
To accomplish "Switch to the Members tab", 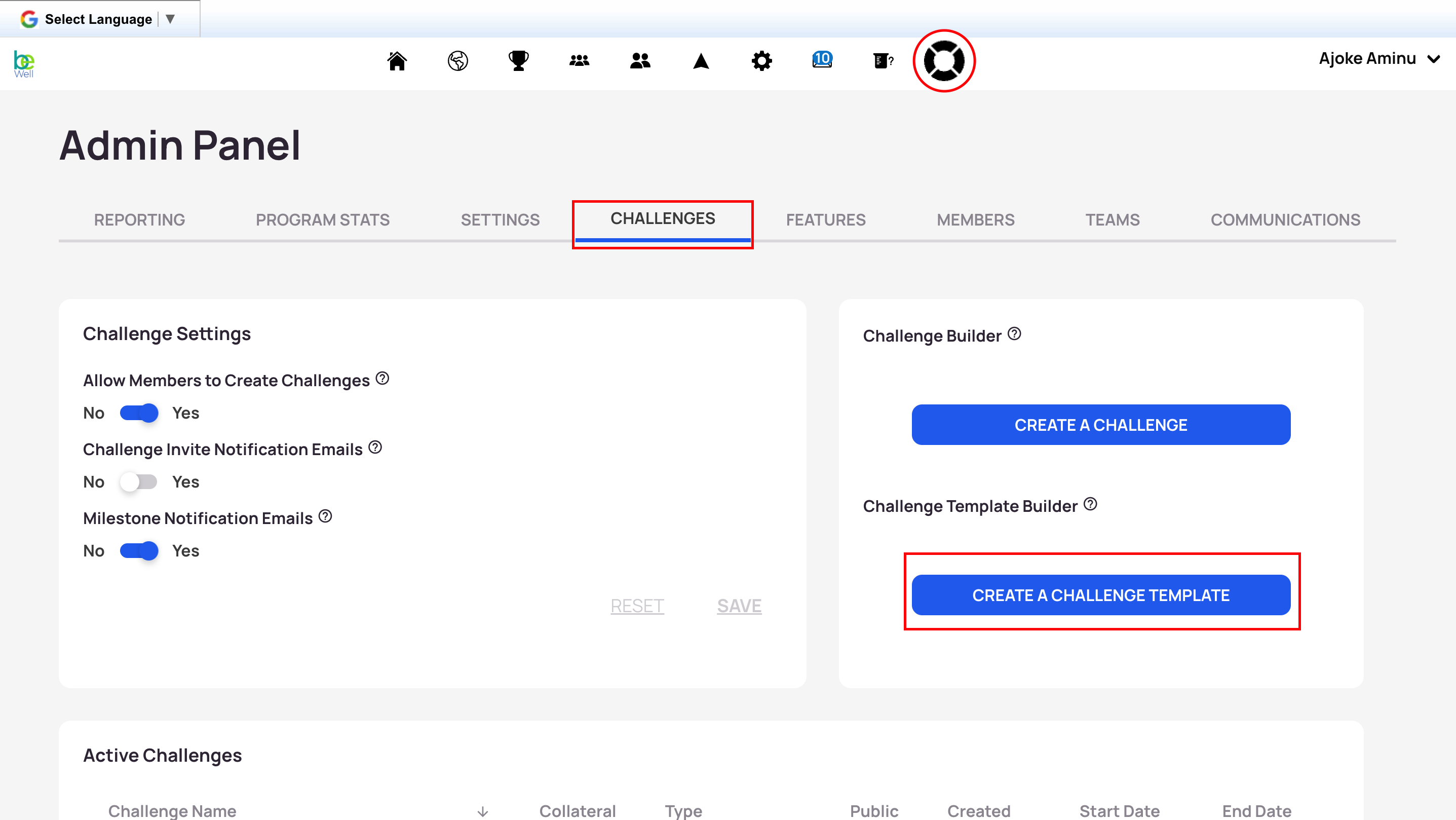I will [x=976, y=219].
